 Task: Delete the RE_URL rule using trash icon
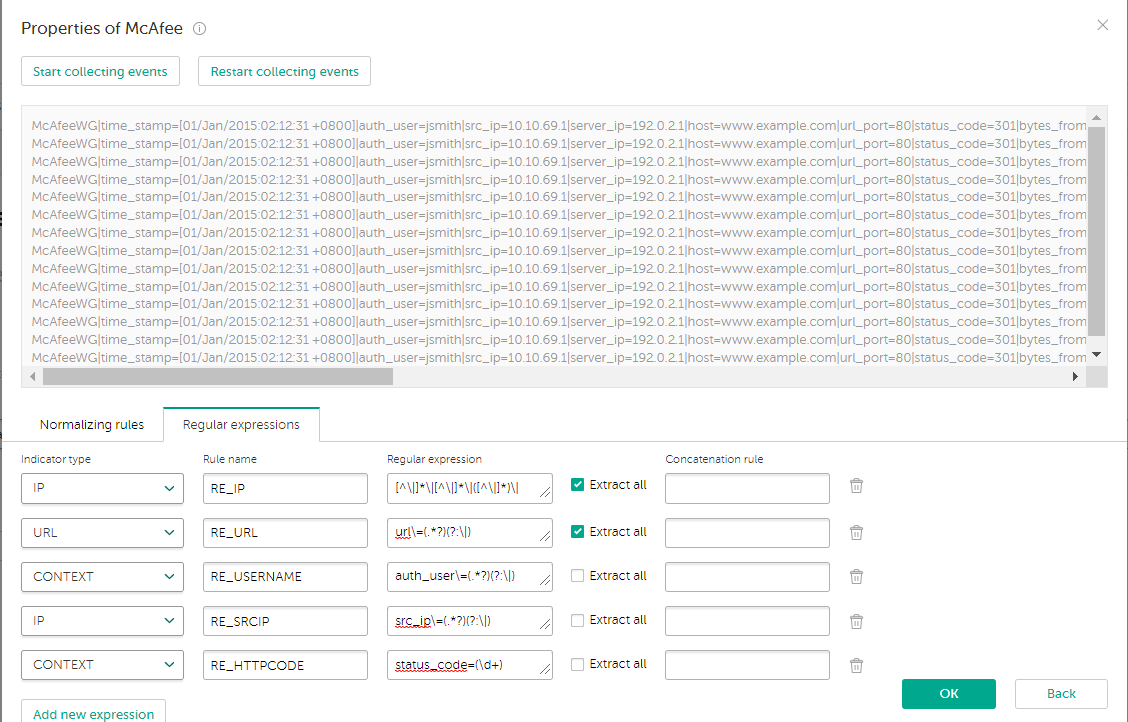coord(856,533)
